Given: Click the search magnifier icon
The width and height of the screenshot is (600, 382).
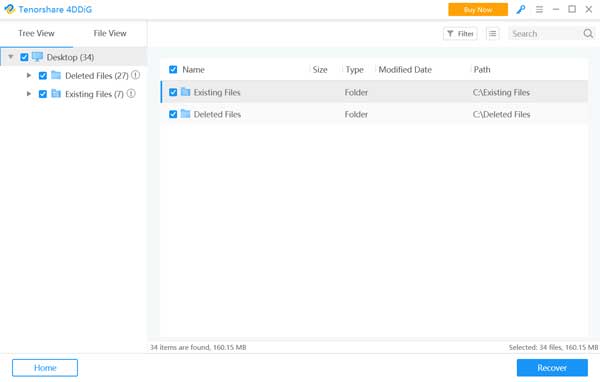Looking at the screenshot, I should (588, 34).
